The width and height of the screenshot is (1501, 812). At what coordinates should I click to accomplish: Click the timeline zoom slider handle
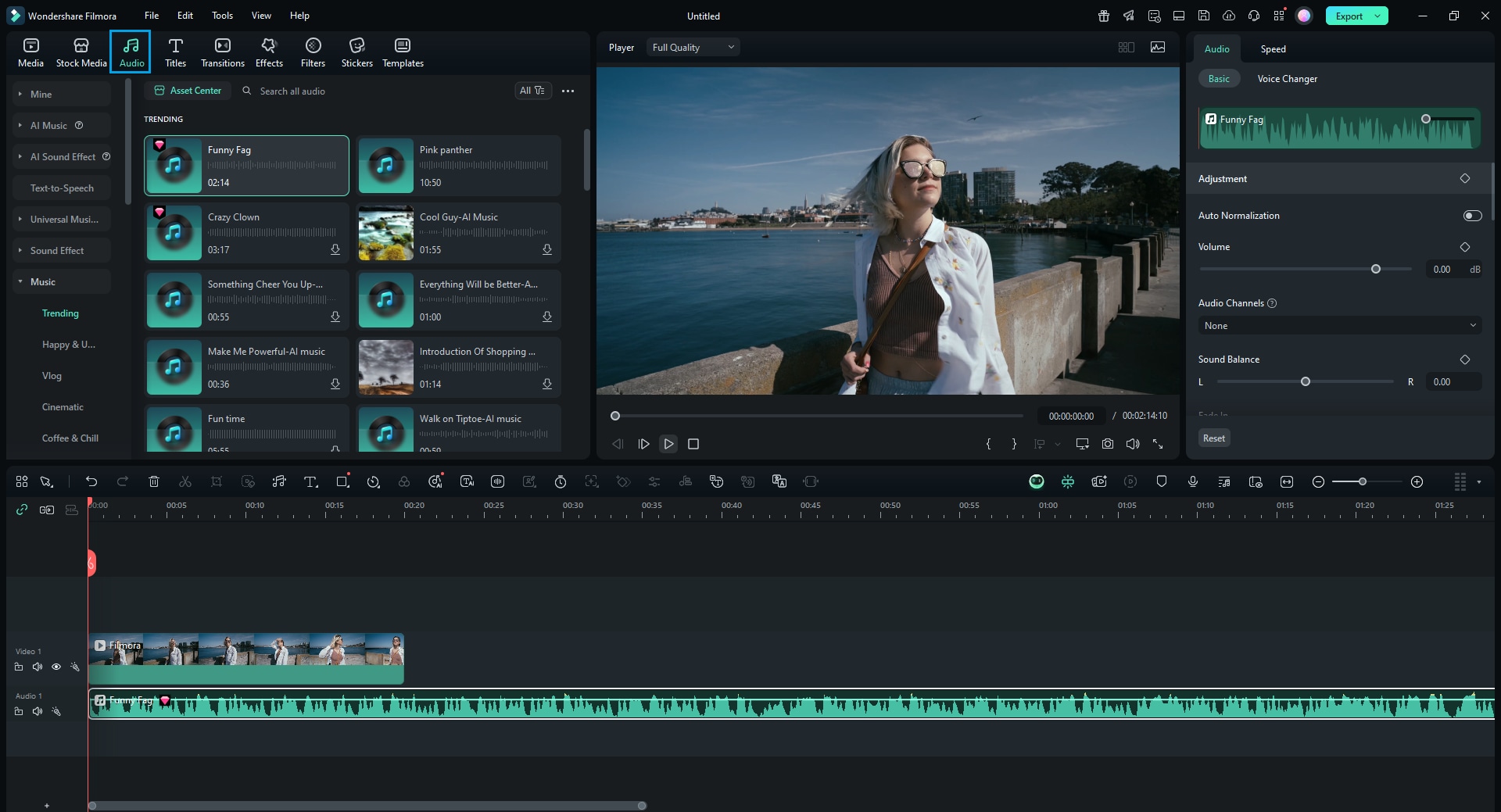click(x=1363, y=481)
